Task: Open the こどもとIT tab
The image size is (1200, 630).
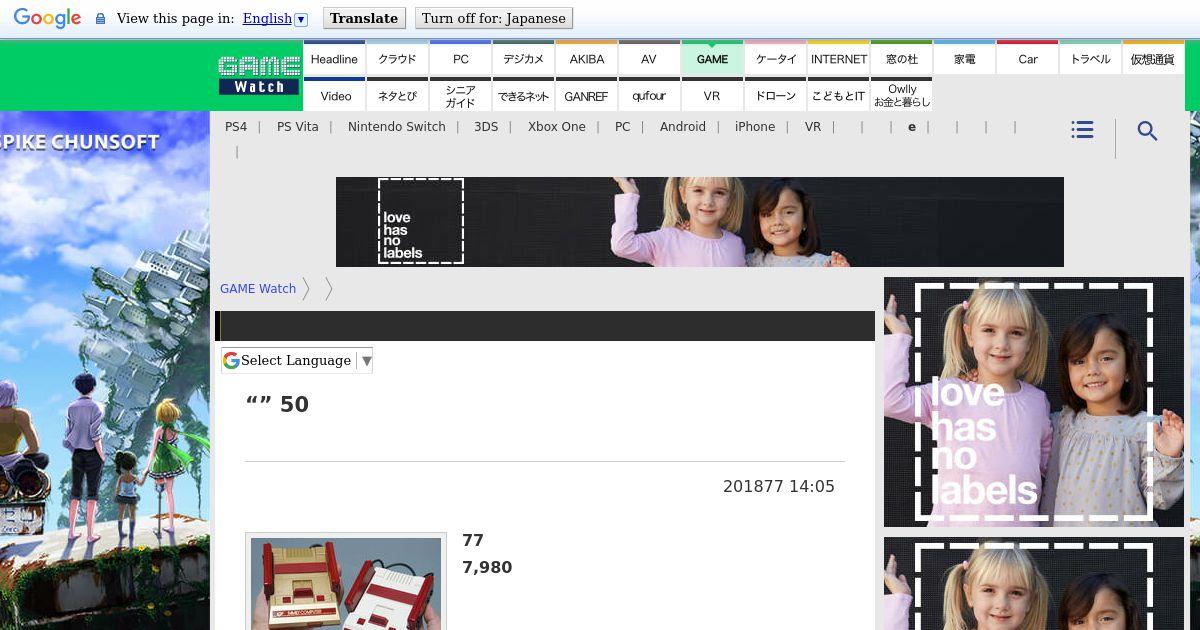Action: click(838, 95)
